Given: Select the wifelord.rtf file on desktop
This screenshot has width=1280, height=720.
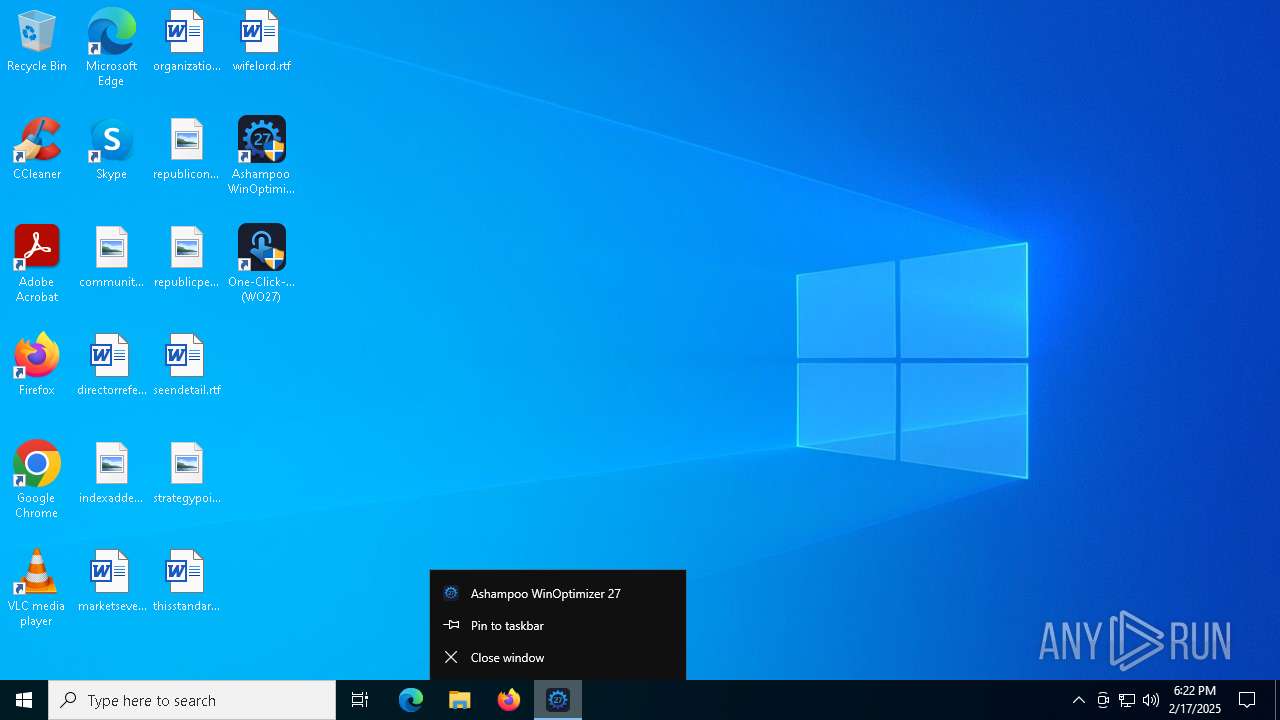Looking at the screenshot, I should point(261,42).
